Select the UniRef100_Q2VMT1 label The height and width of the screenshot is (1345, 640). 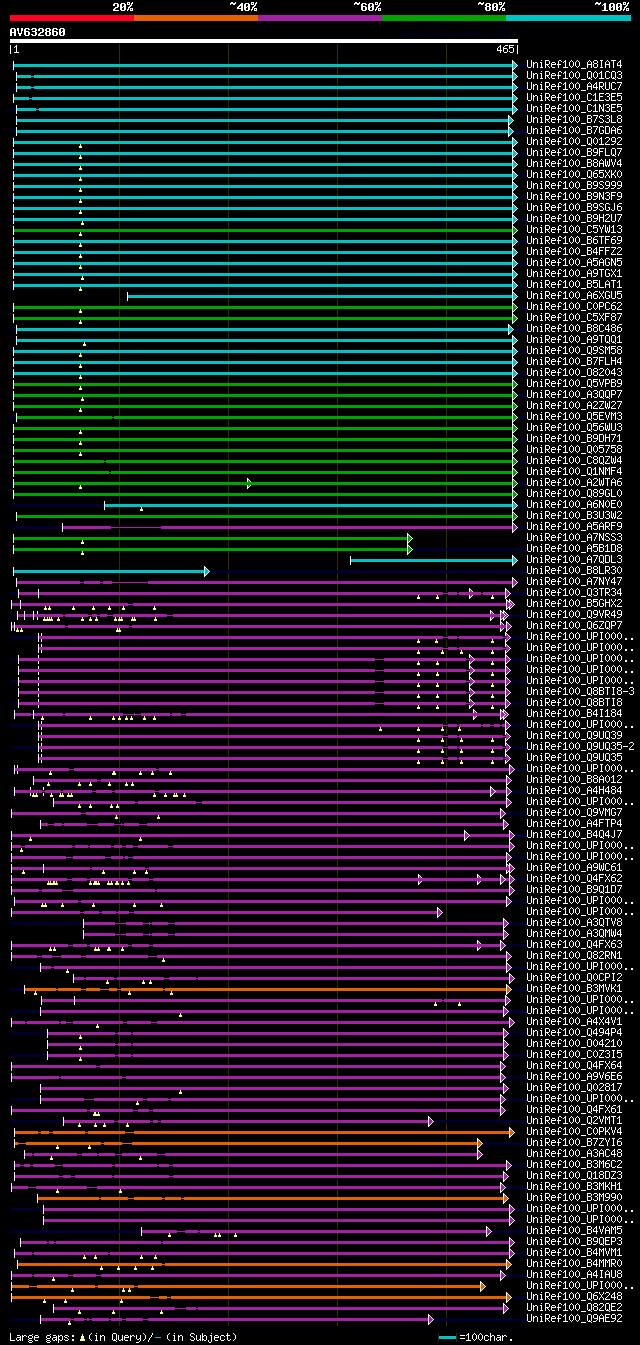pyautogui.click(x=574, y=1120)
